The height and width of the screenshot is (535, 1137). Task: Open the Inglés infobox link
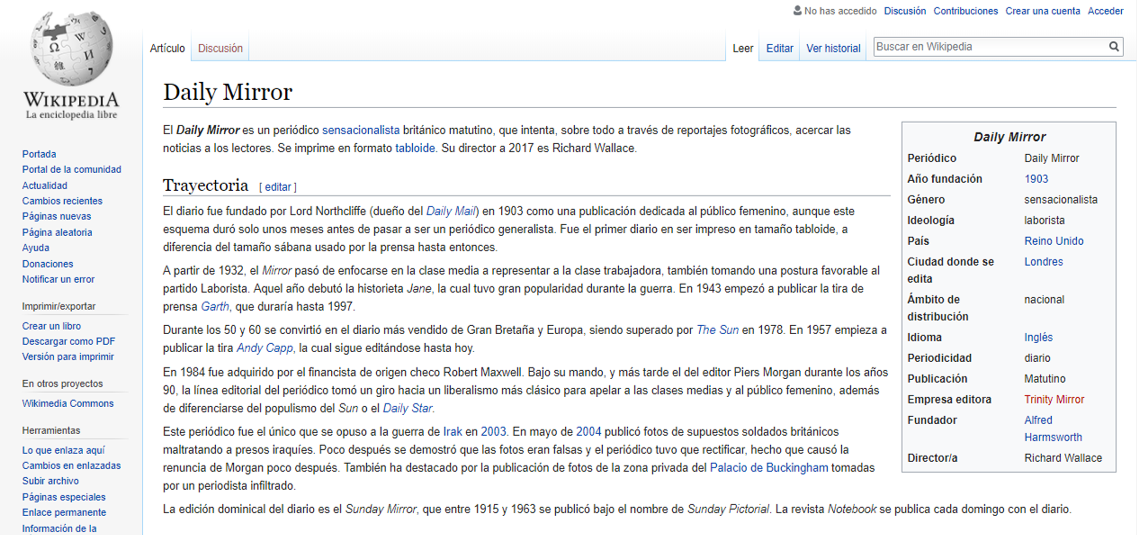pyautogui.click(x=1038, y=337)
